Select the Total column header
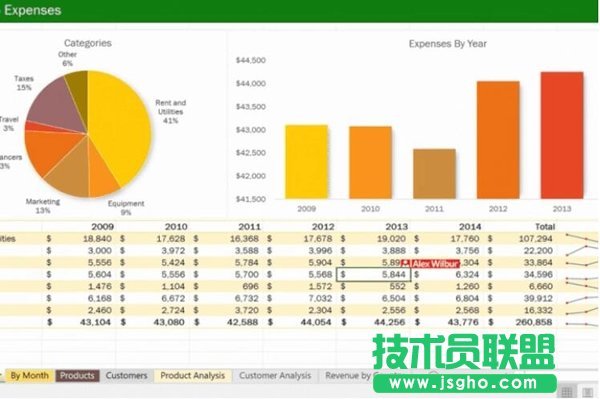 click(545, 226)
